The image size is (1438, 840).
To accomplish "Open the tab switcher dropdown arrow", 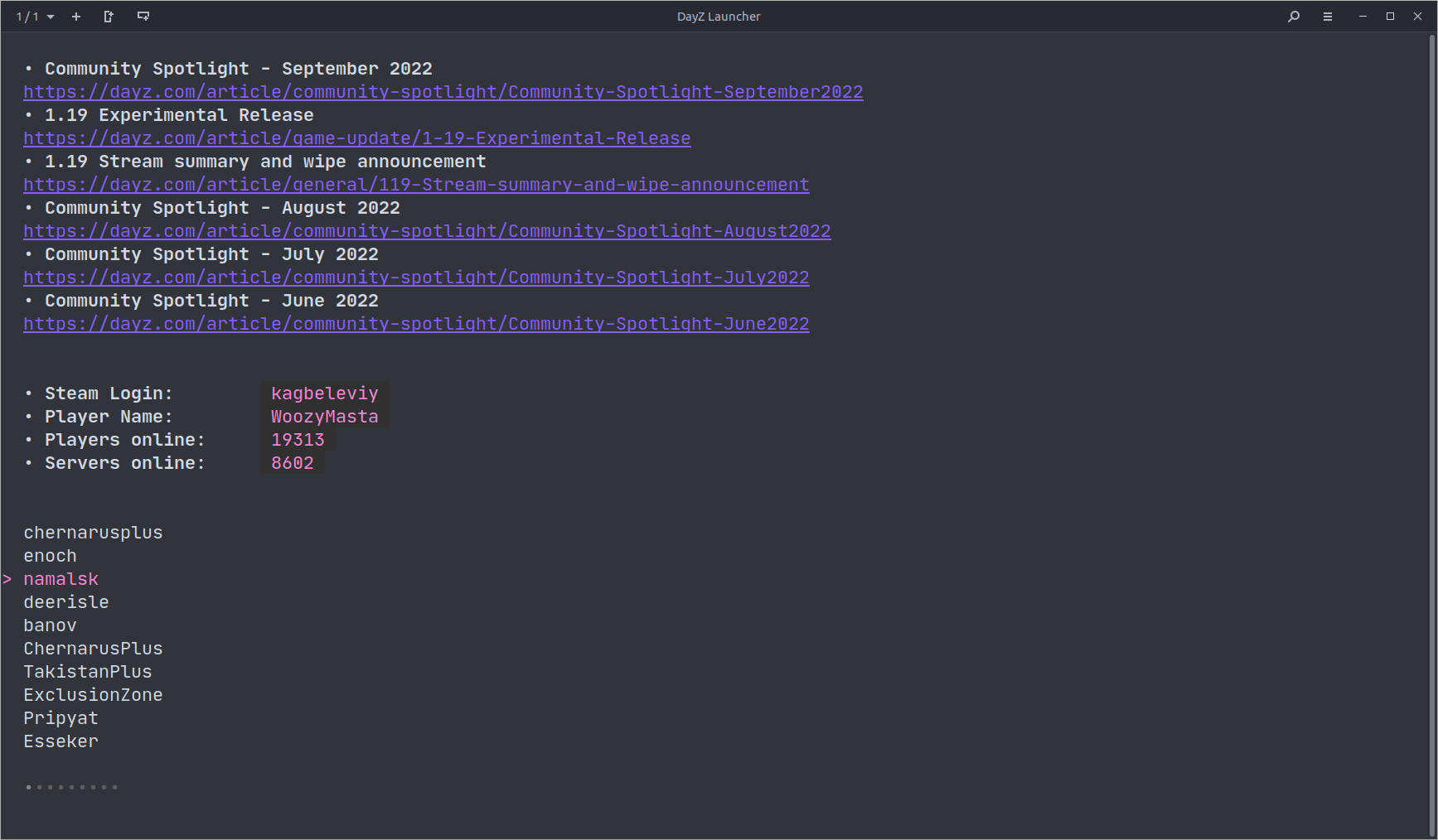I will (51, 17).
